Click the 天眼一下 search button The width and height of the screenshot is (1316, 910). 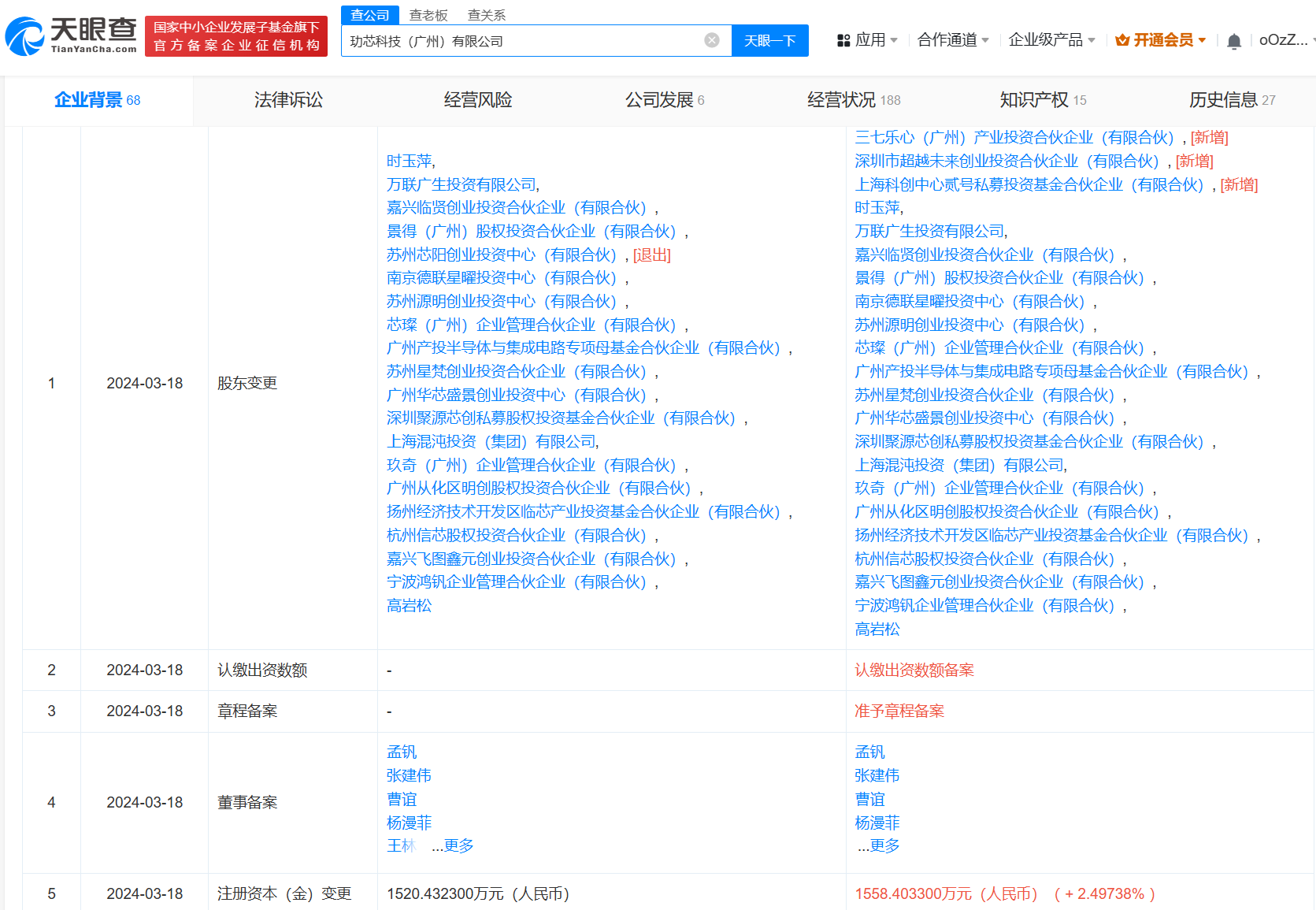(770, 40)
